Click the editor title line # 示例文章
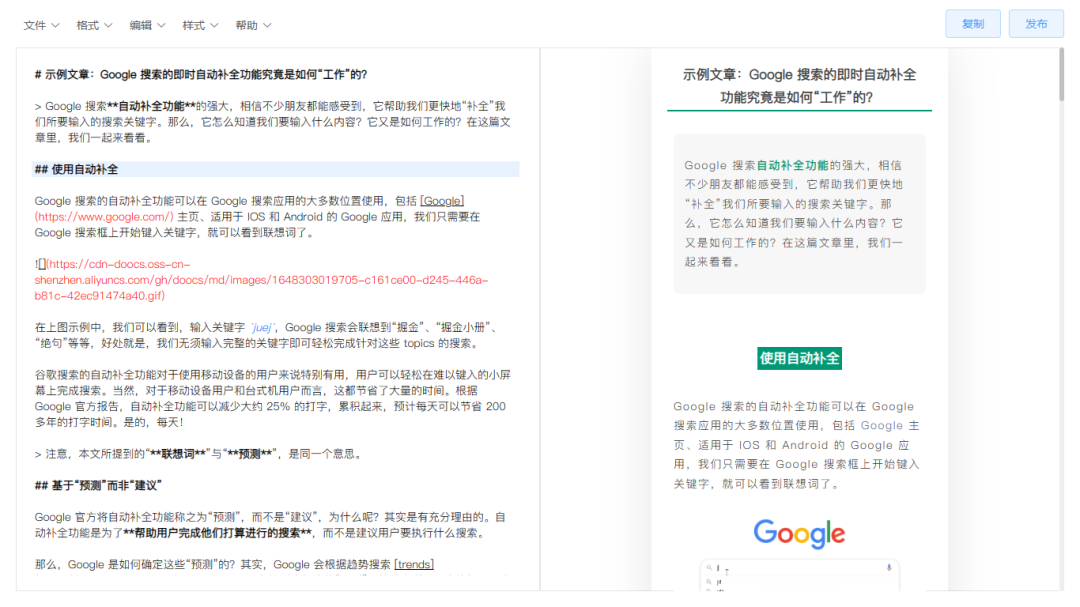 (201, 74)
